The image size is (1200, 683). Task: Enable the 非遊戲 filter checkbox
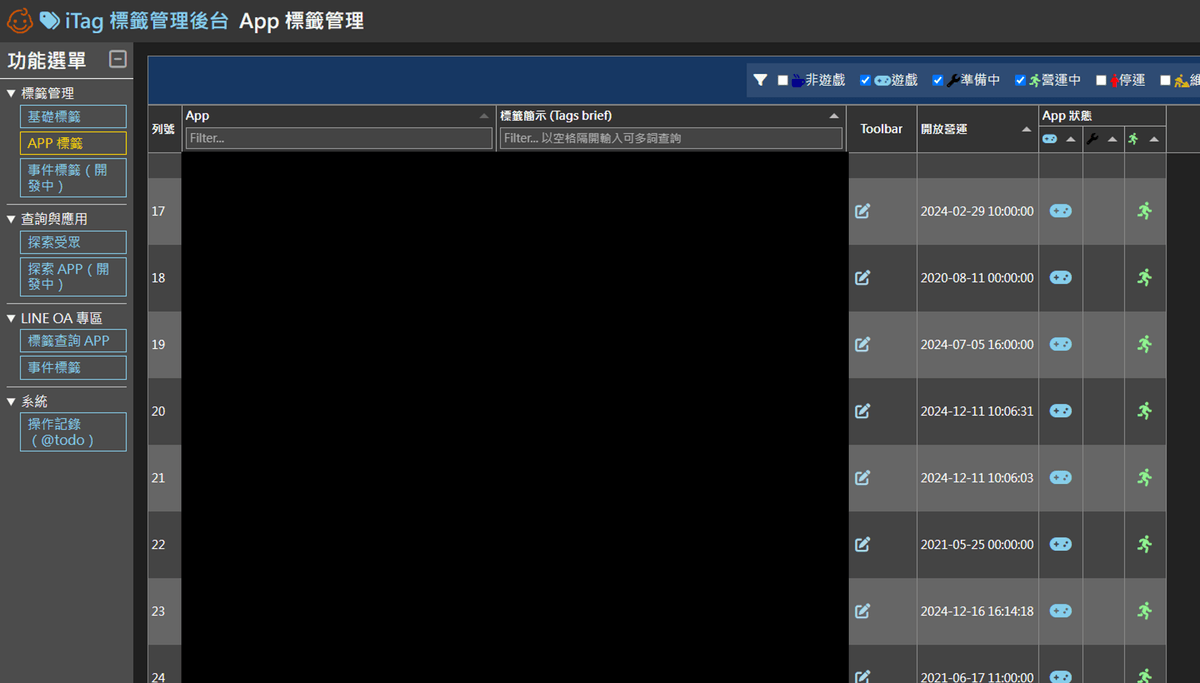point(783,80)
